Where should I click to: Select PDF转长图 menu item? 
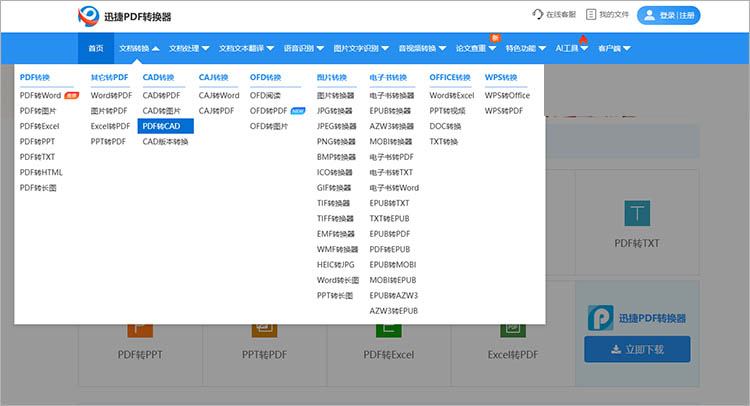pos(38,187)
